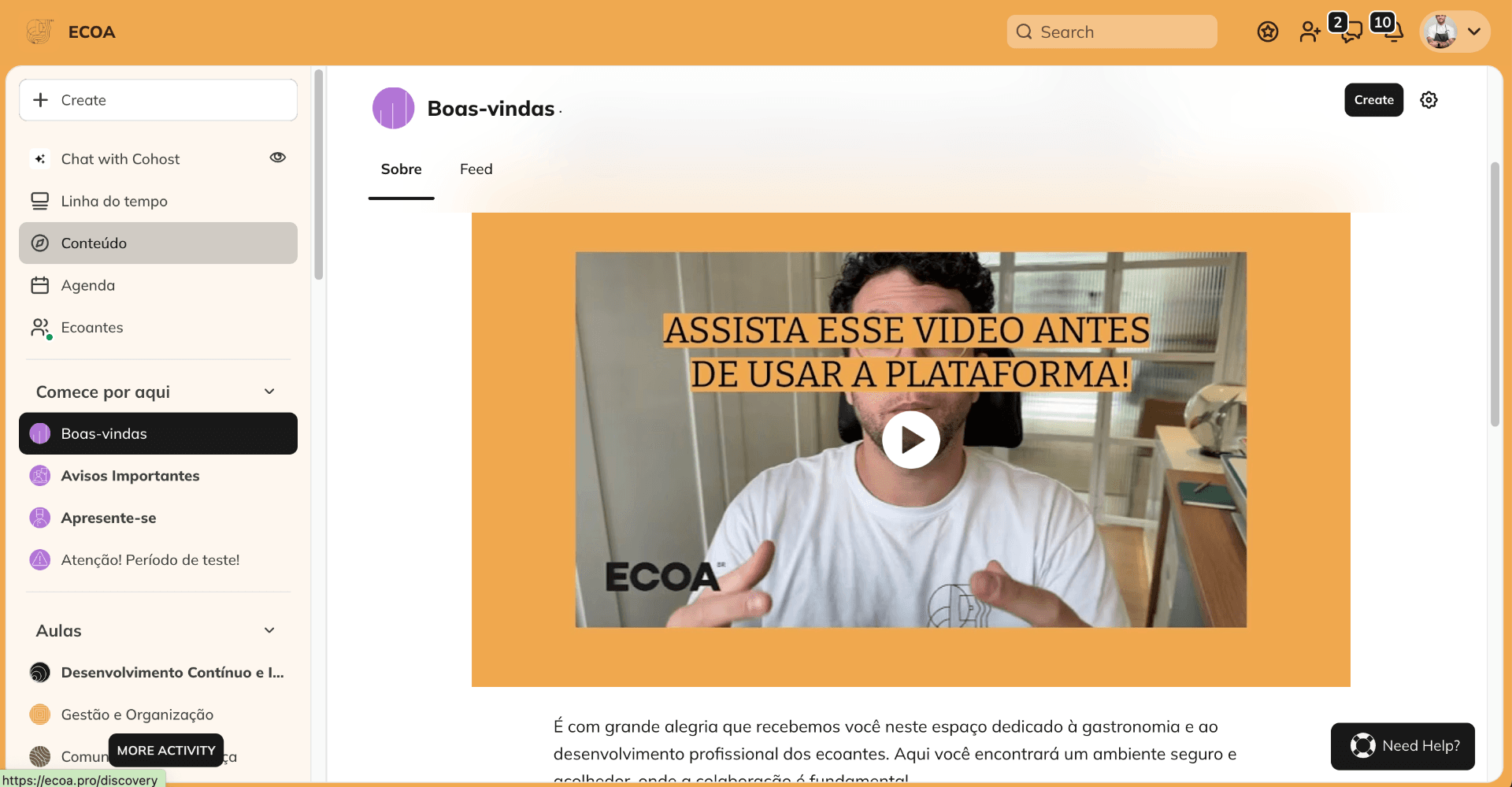Click the Search input field

click(1112, 32)
